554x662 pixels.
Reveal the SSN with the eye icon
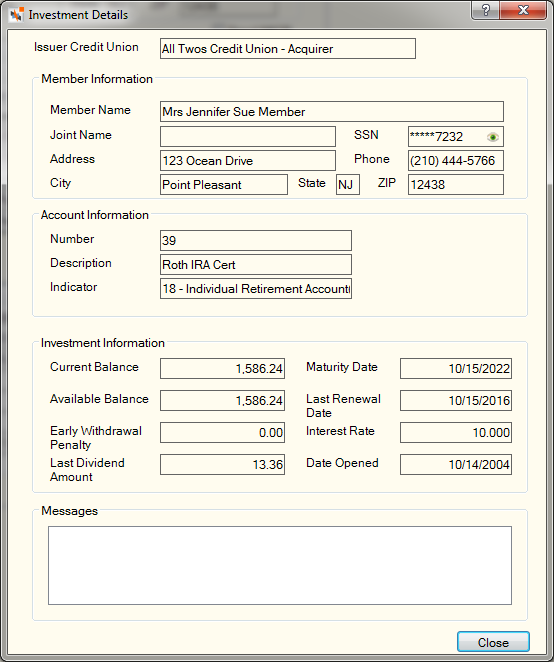pyautogui.click(x=492, y=137)
